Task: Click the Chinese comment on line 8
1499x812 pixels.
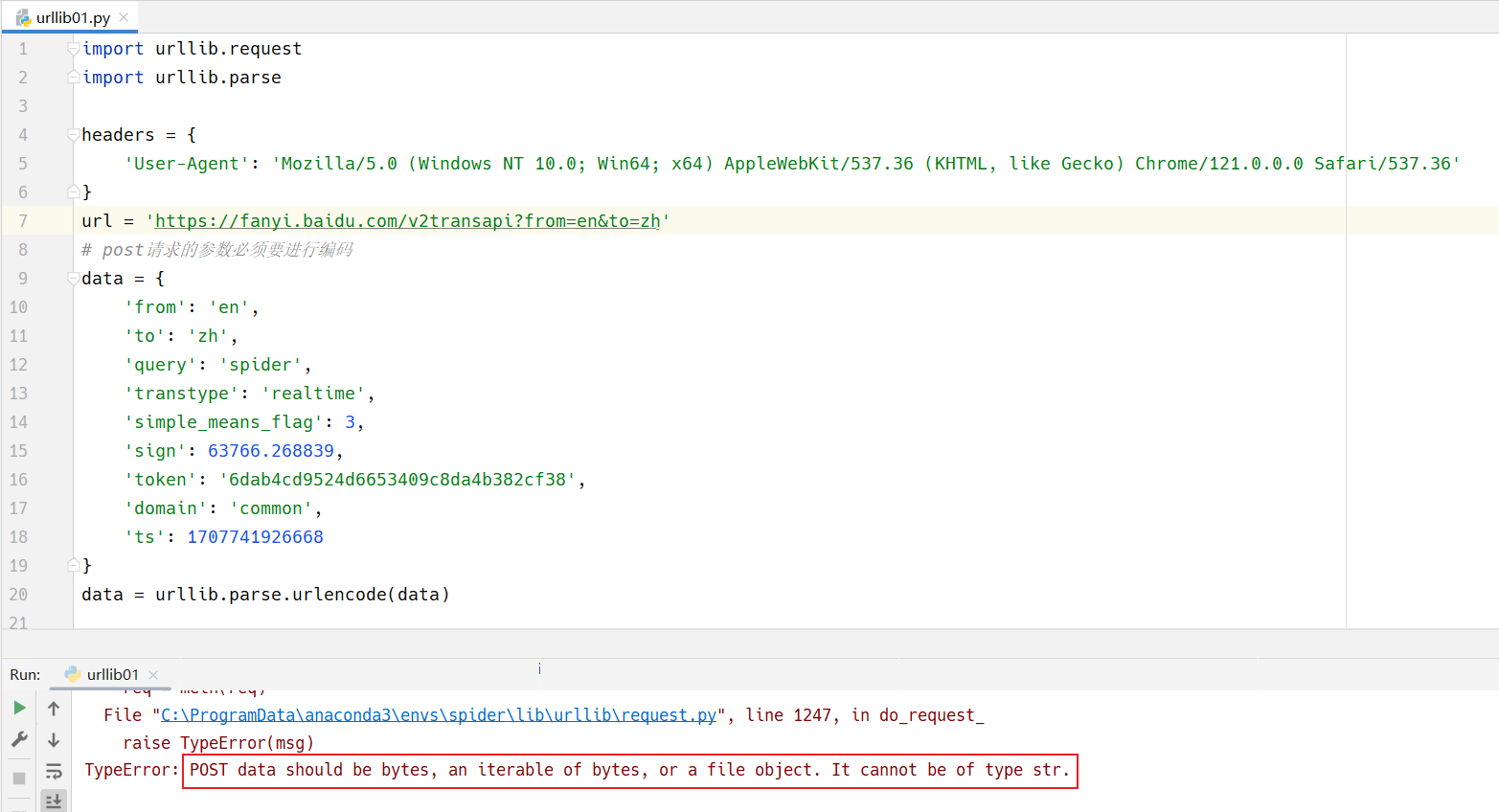Action: [x=217, y=250]
